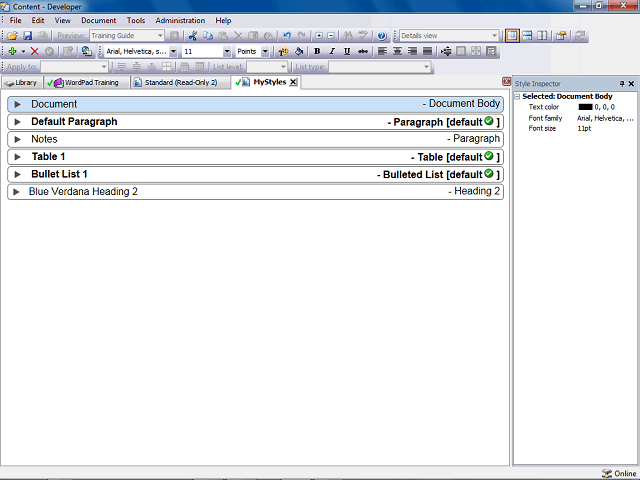Open the Tools menu
Image resolution: width=640 pixels, height=480 pixels.
[136, 20]
